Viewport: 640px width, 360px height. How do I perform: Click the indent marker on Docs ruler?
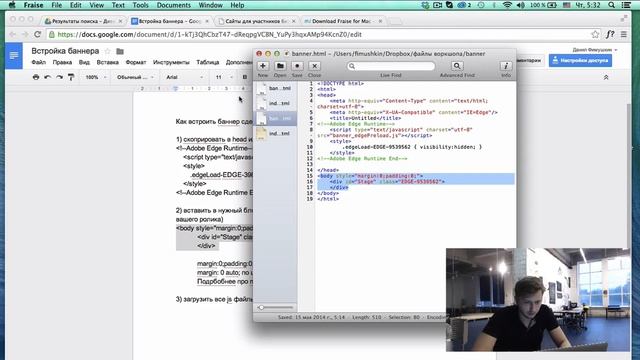pyautogui.click(x=176, y=88)
